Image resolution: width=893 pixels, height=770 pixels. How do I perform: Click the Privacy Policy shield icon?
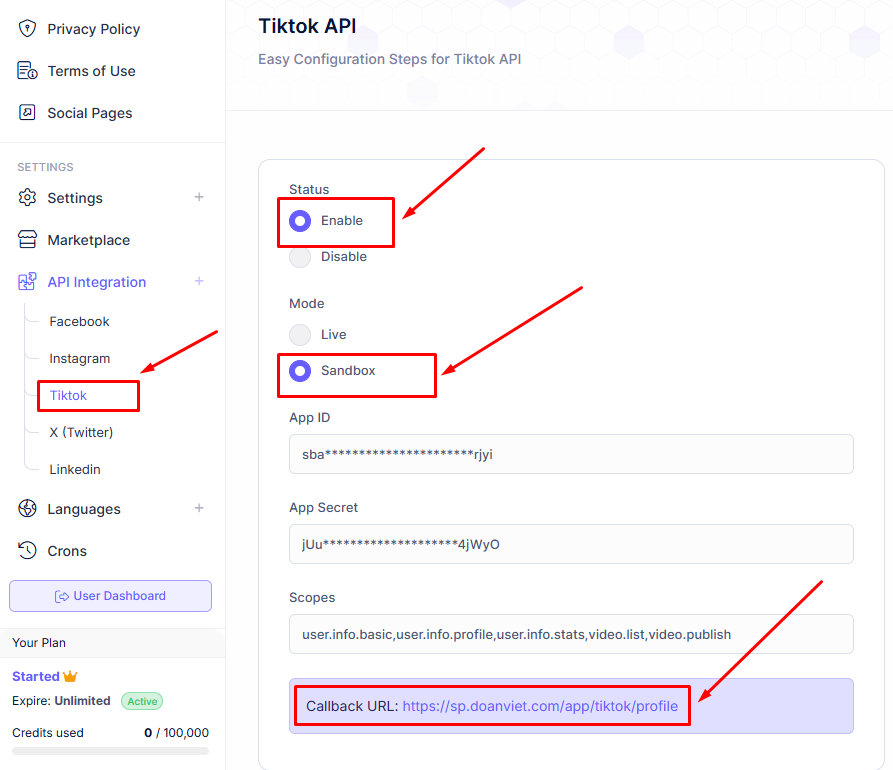point(27,28)
